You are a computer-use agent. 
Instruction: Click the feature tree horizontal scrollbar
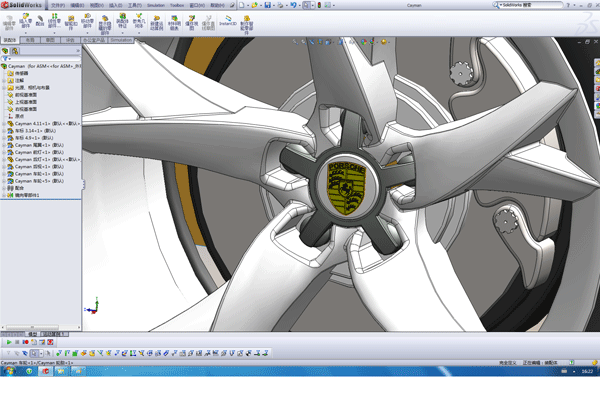(32, 327)
